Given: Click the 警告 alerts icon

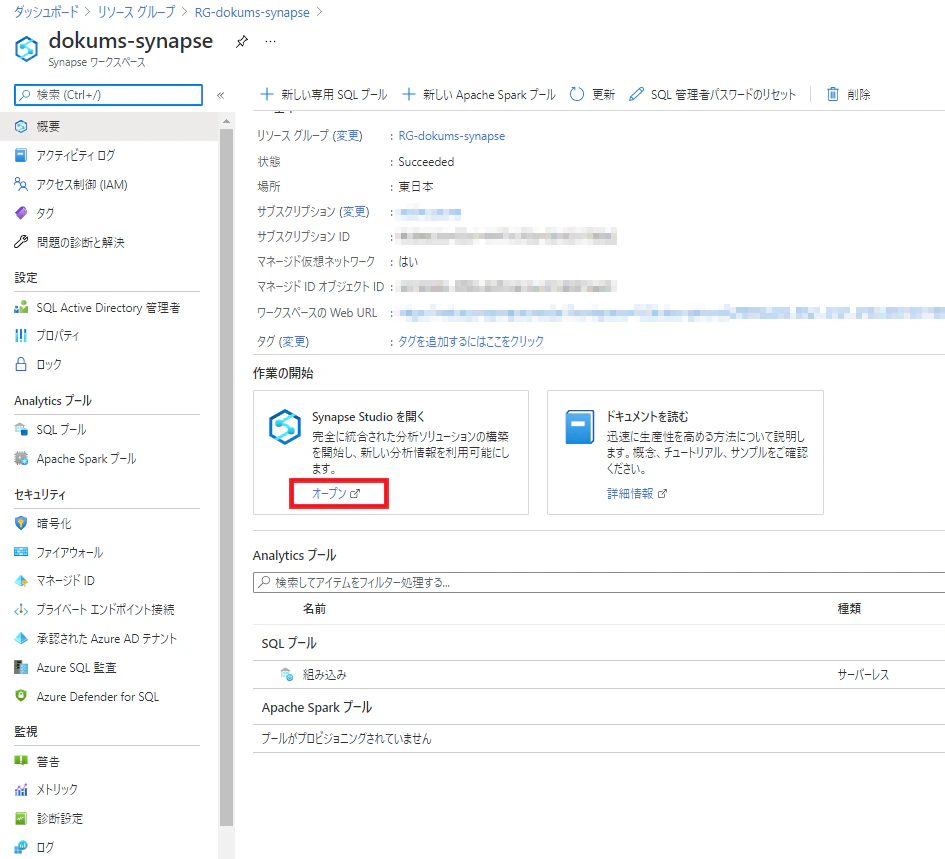Looking at the screenshot, I should coord(21,761).
